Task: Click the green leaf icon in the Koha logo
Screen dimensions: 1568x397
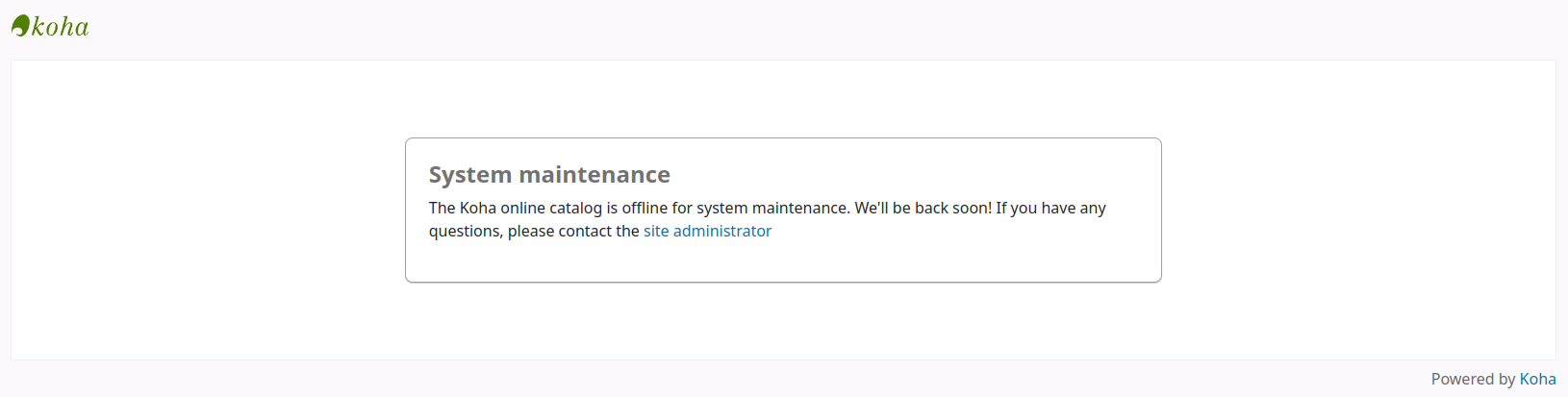Action: click(x=20, y=26)
